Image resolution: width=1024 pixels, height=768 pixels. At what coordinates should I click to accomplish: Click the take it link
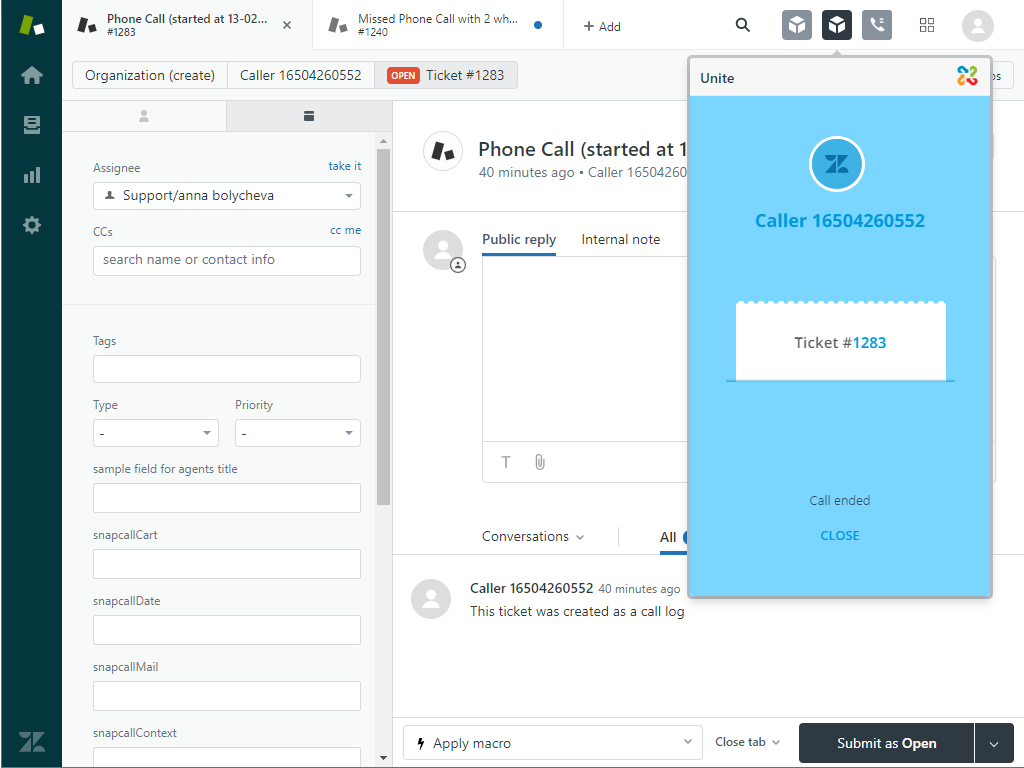point(345,166)
